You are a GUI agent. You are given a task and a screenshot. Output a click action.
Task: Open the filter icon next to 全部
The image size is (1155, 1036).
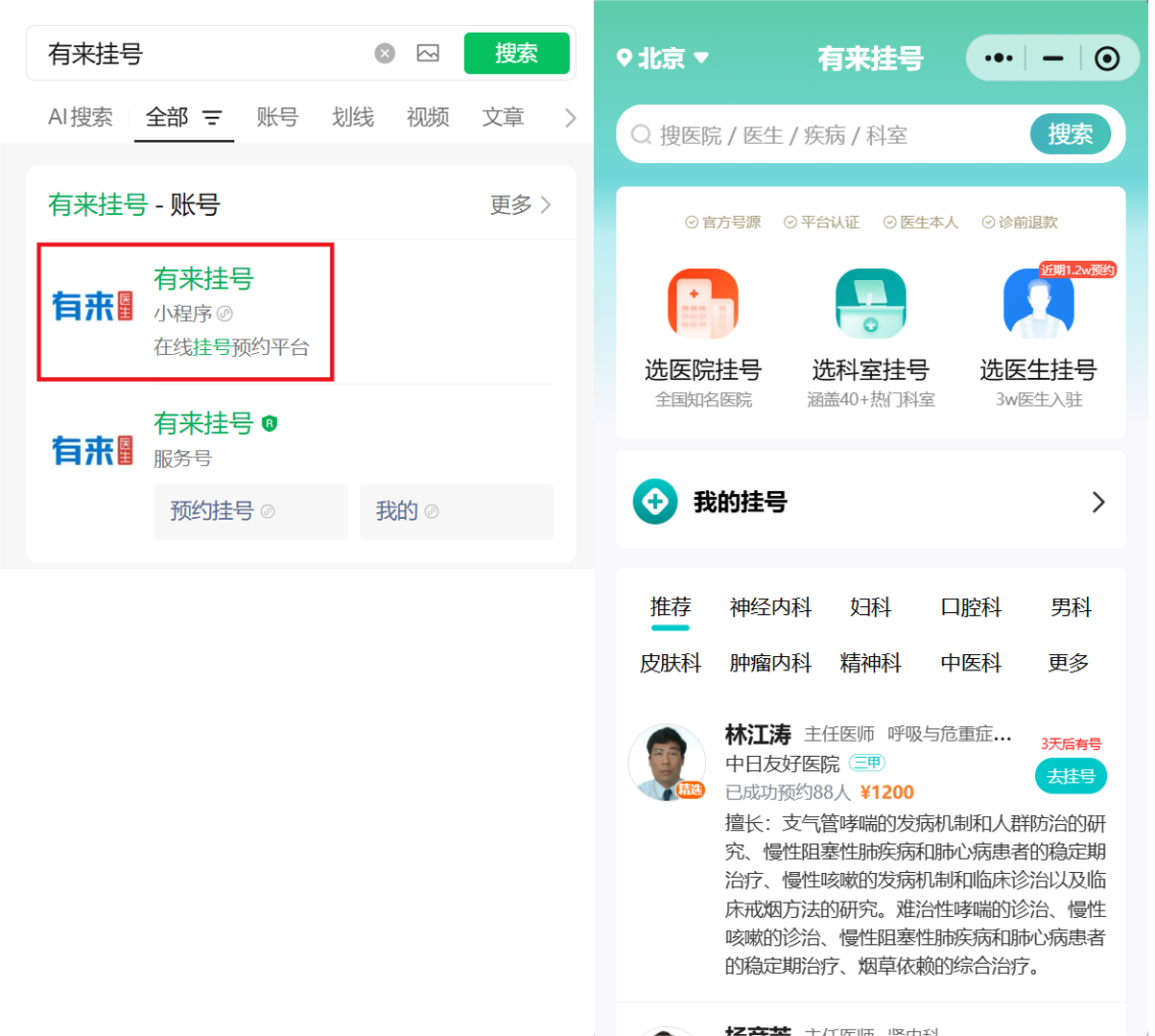coord(212,118)
